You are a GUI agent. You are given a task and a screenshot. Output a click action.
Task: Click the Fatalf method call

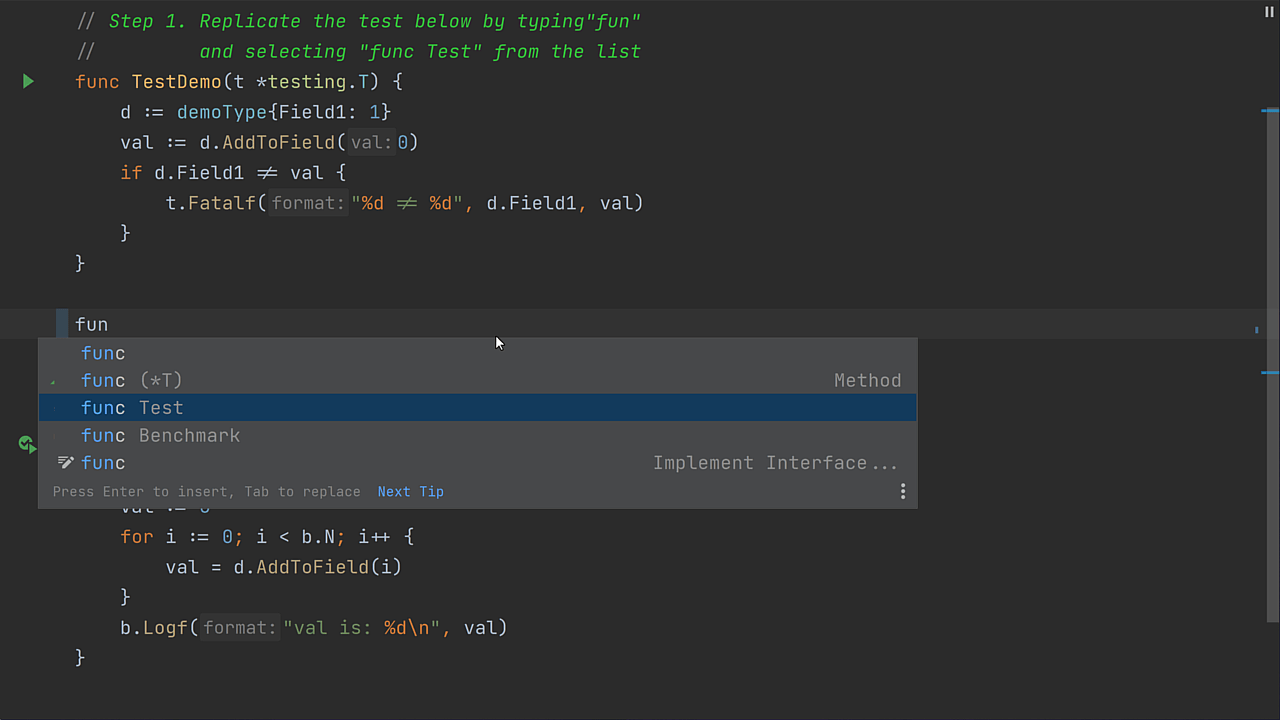pos(222,203)
